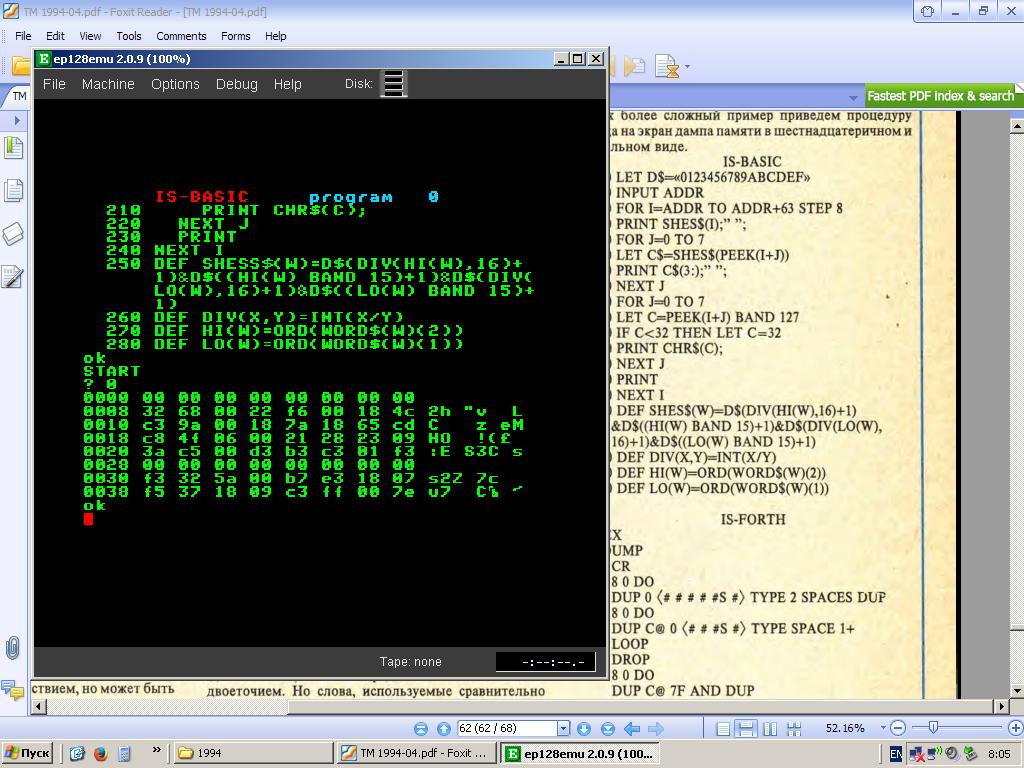Image resolution: width=1024 pixels, height=768 pixels.
Task: Go forward to next view arrow
Action: click(x=656, y=728)
